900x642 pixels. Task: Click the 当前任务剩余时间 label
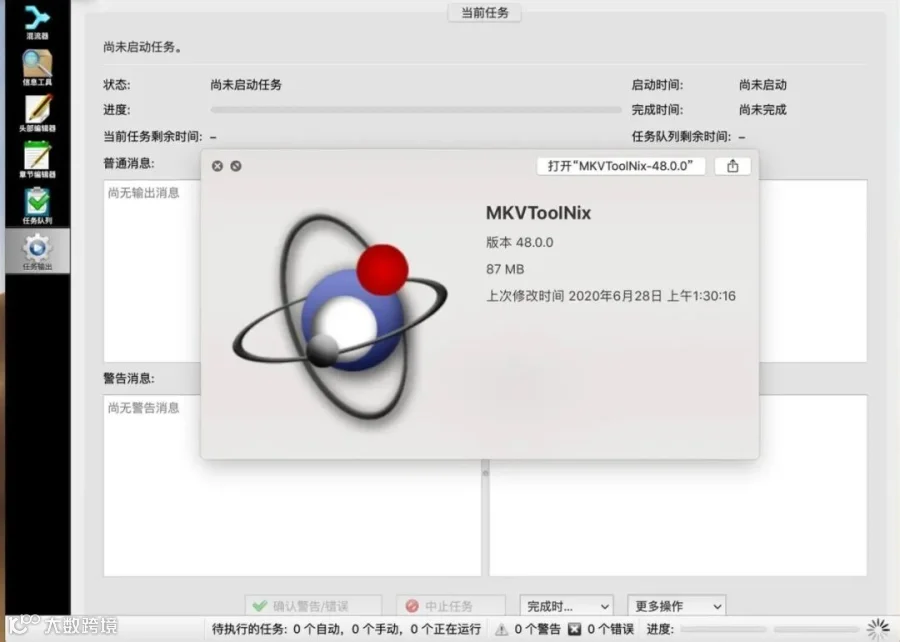pos(153,137)
